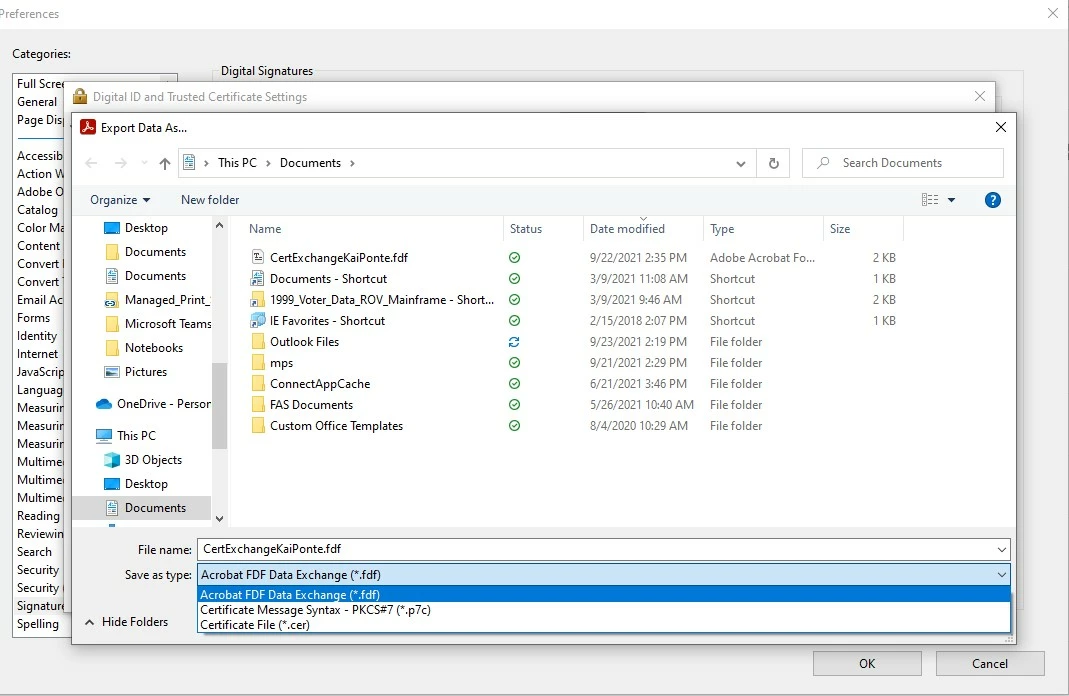Click in Search Documents field

pyautogui.click(x=903, y=163)
